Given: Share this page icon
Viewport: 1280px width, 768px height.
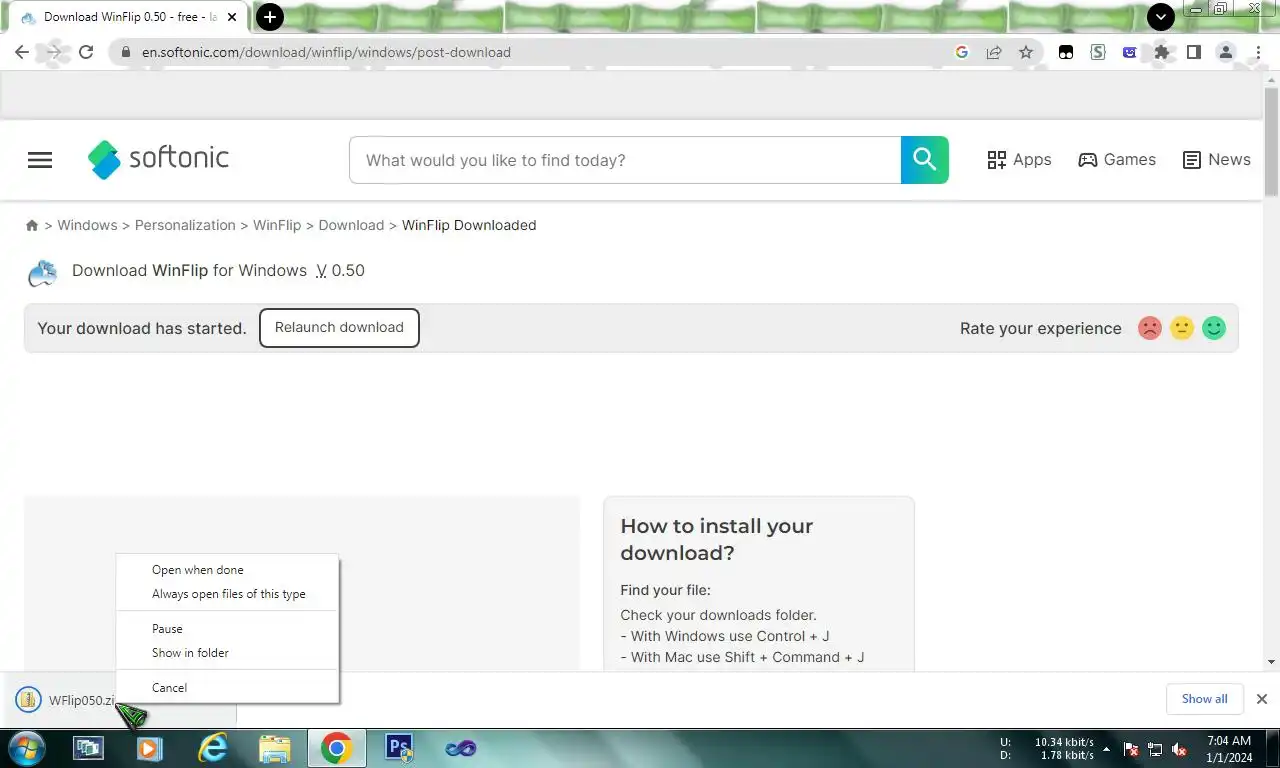Looking at the screenshot, I should pyautogui.click(x=994, y=52).
